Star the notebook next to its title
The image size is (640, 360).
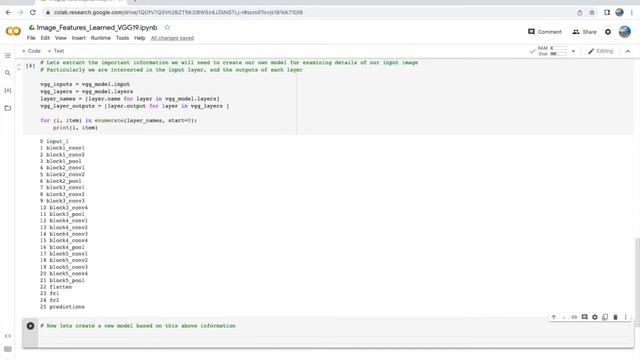click(167, 27)
